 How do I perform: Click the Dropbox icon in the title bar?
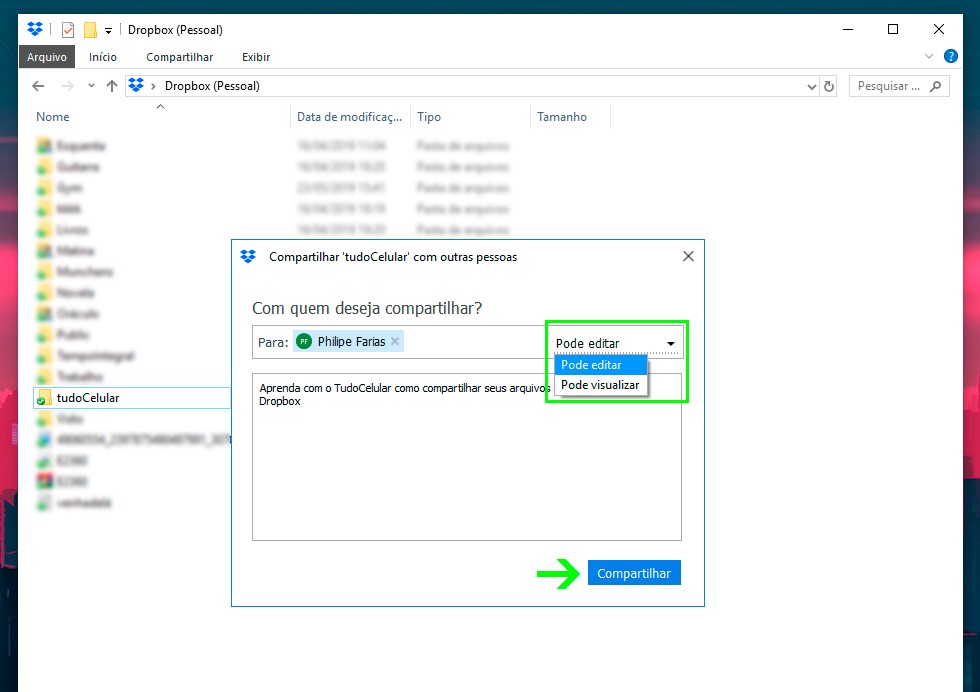point(35,29)
